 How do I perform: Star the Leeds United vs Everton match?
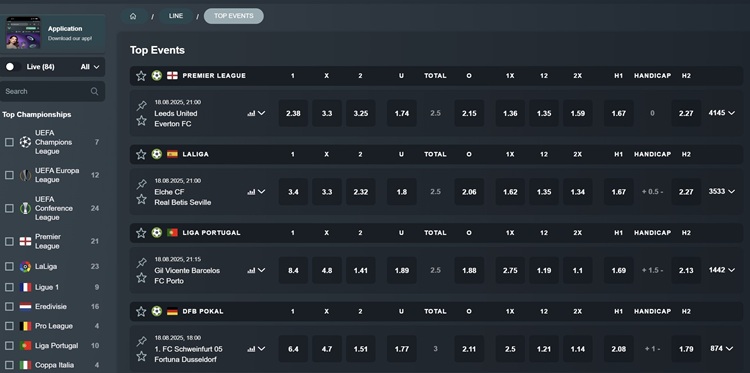tap(141, 121)
